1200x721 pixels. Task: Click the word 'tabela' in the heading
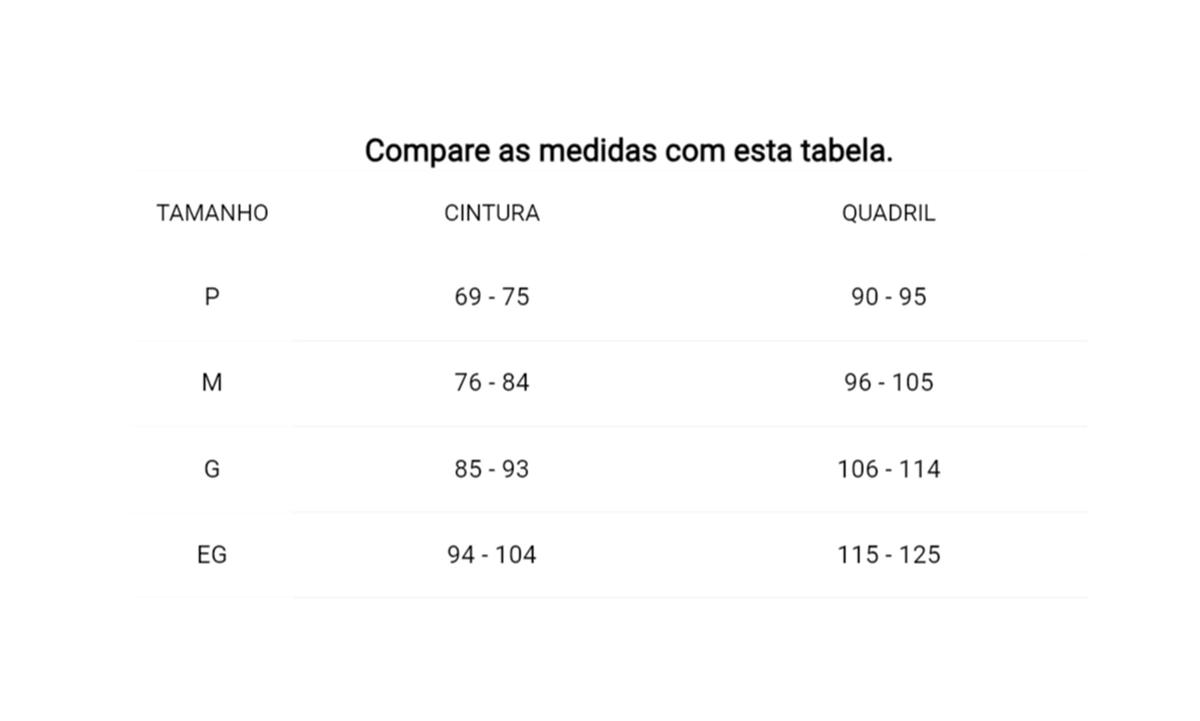click(843, 151)
